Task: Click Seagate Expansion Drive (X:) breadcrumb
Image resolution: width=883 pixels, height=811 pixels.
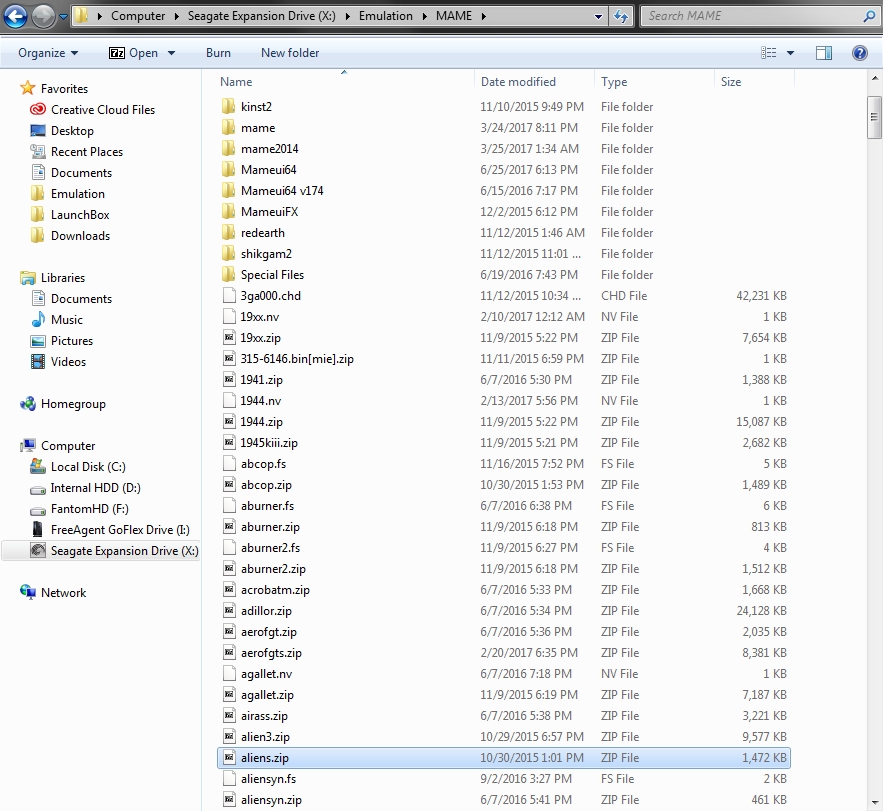Action: point(261,16)
